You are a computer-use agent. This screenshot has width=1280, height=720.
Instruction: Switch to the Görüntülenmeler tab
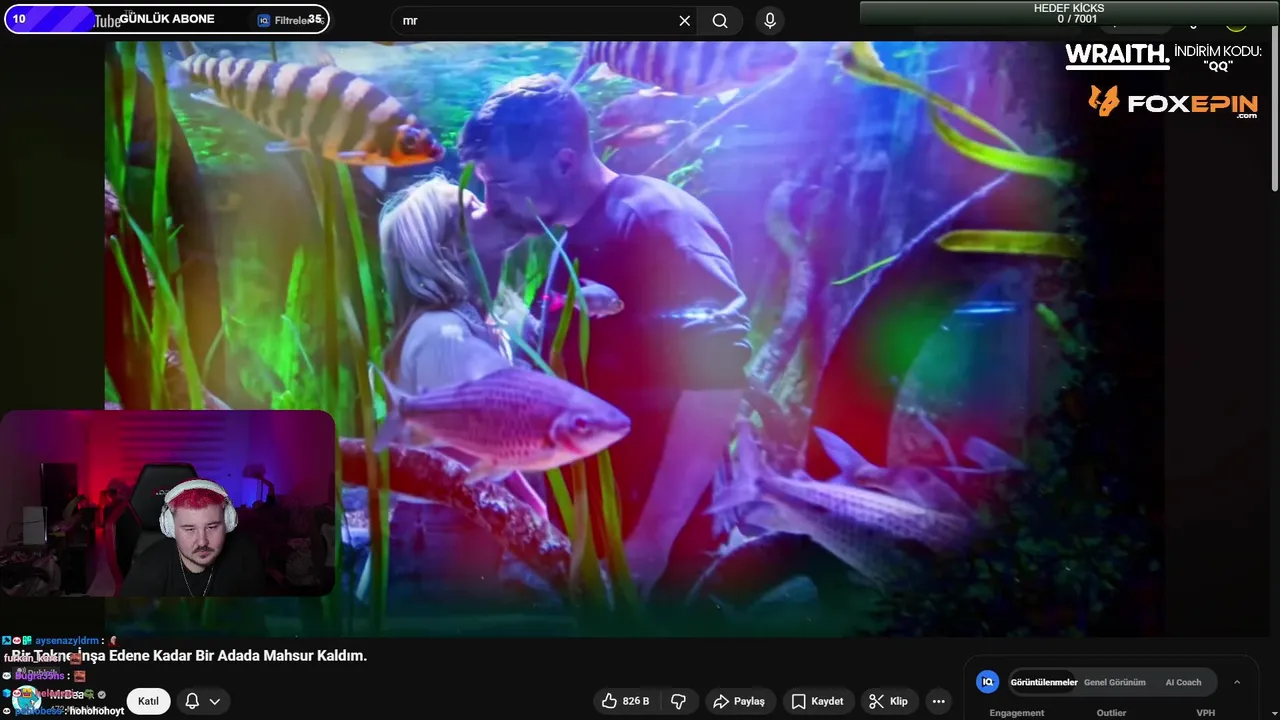coord(1043,682)
